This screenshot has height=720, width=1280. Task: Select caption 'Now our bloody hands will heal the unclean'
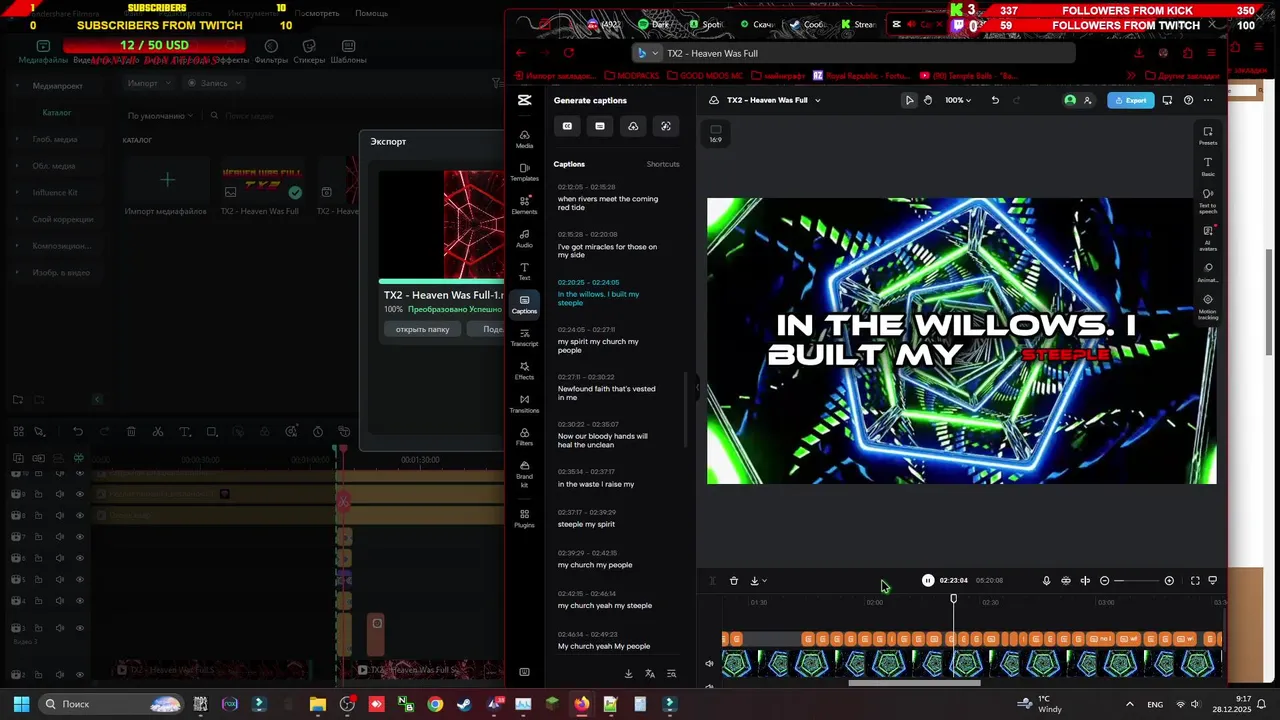(x=603, y=440)
